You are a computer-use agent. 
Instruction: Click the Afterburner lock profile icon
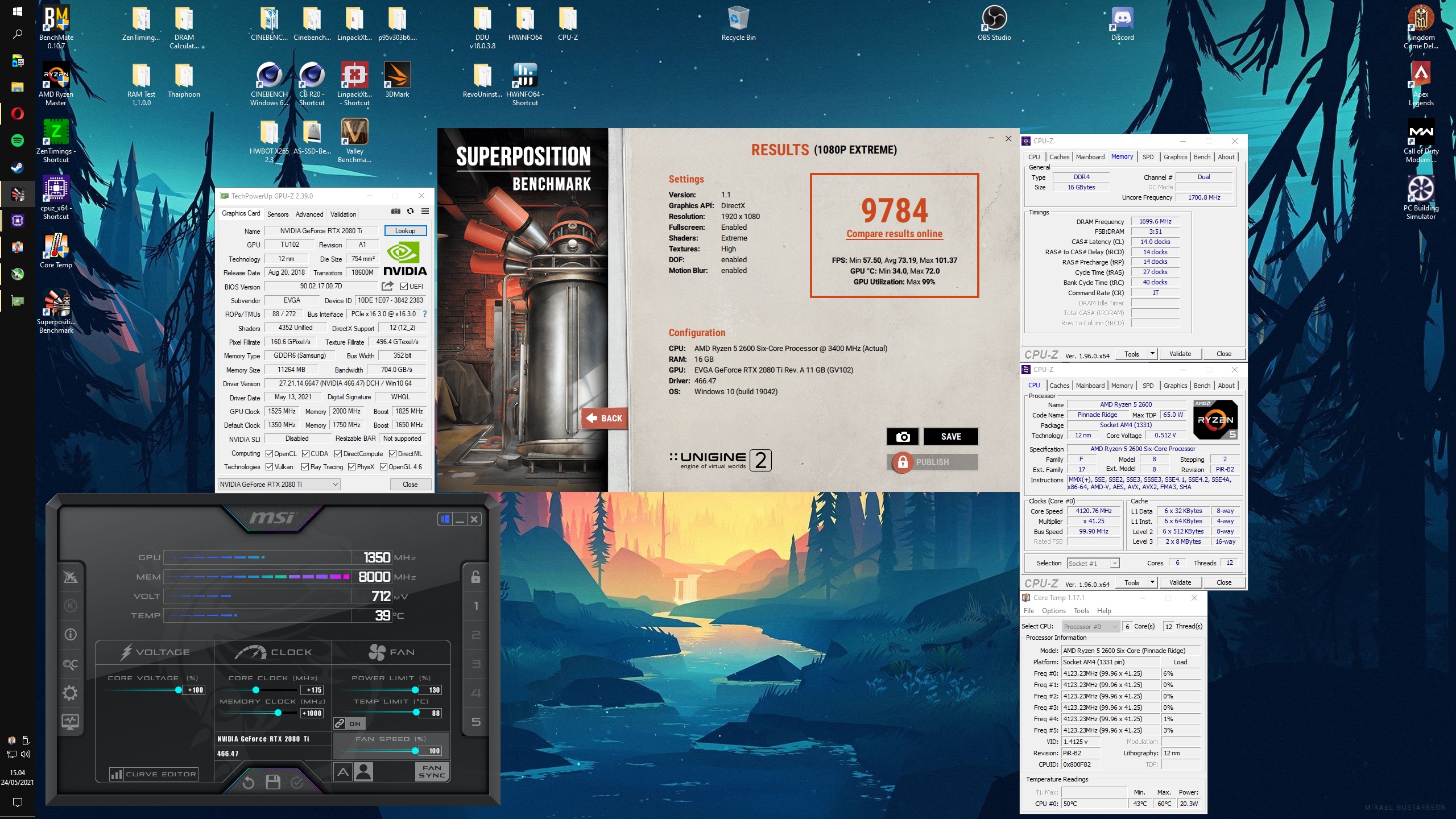pos(475,577)
